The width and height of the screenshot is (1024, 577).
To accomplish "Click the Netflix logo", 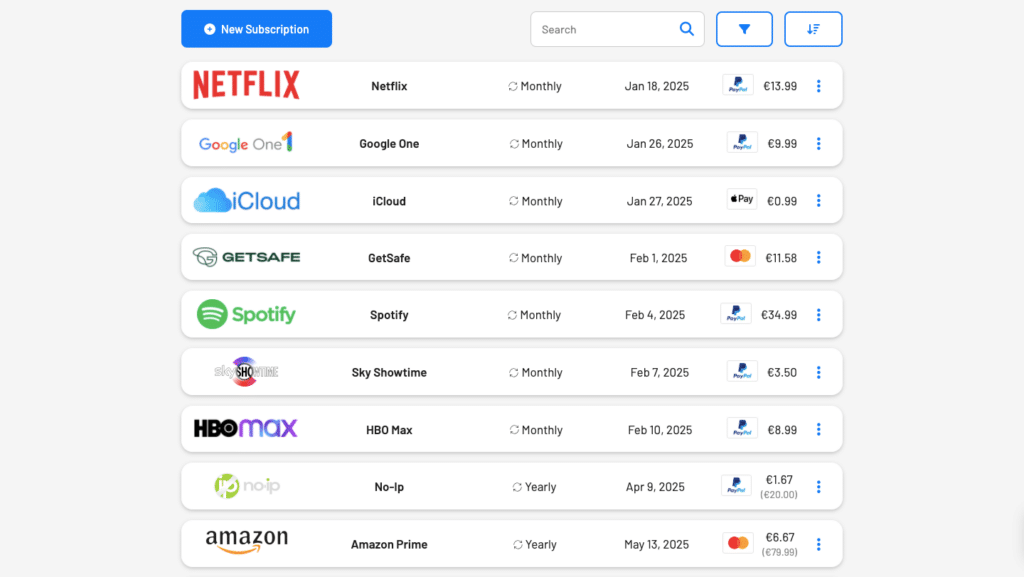I will 246,85.
